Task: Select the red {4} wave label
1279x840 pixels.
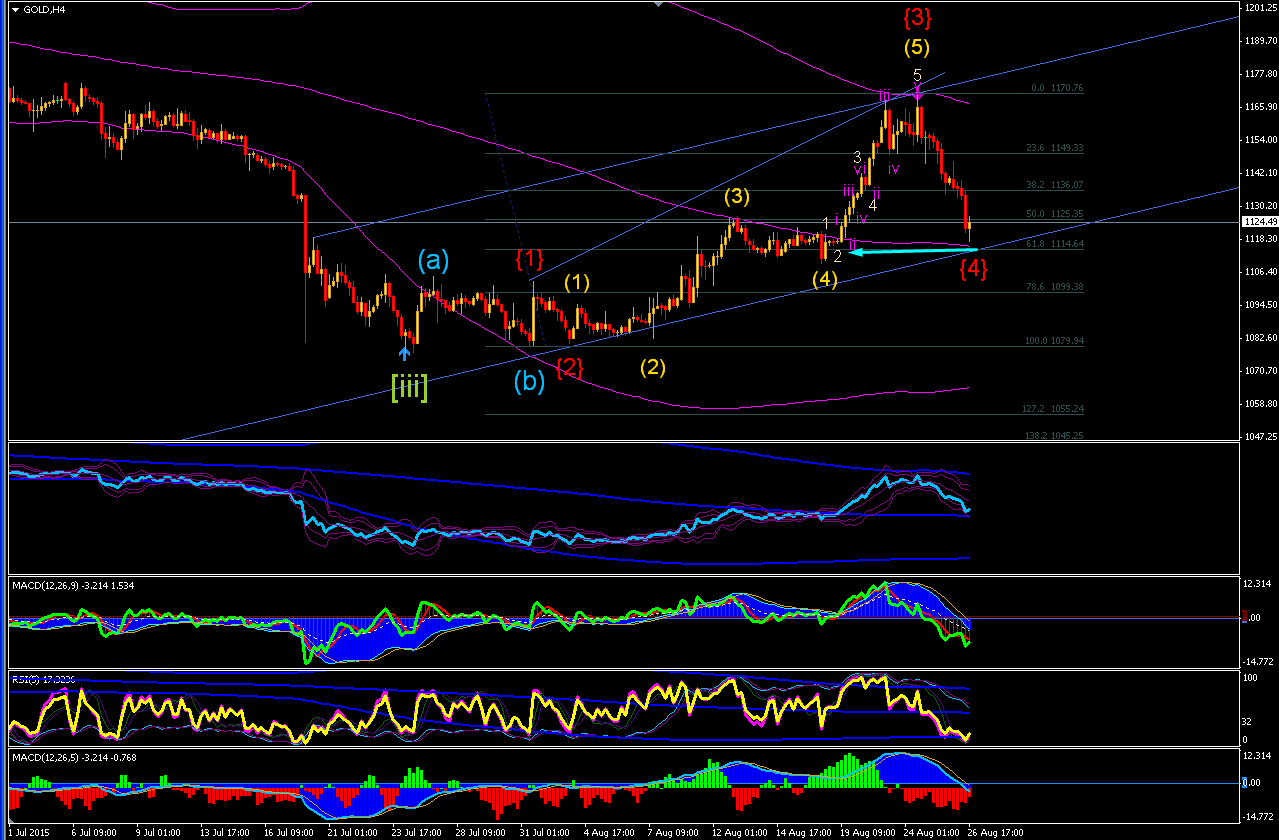Action: [974, 267]
